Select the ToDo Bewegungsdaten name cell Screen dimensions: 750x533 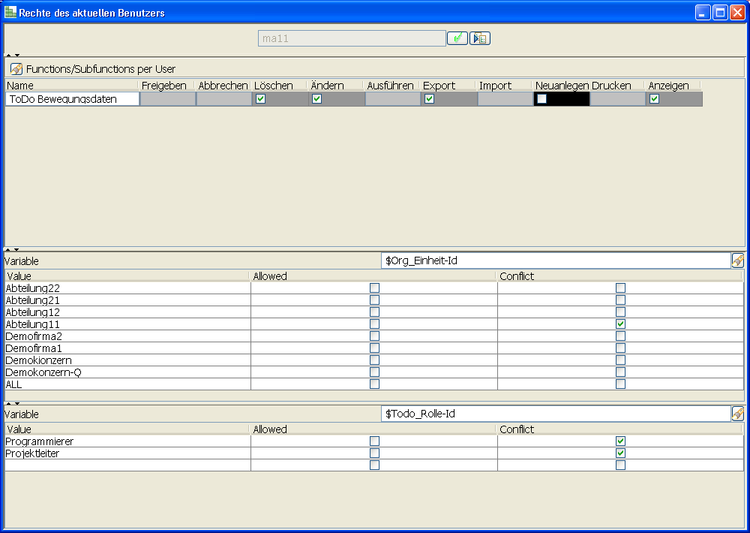coord(72,100)
